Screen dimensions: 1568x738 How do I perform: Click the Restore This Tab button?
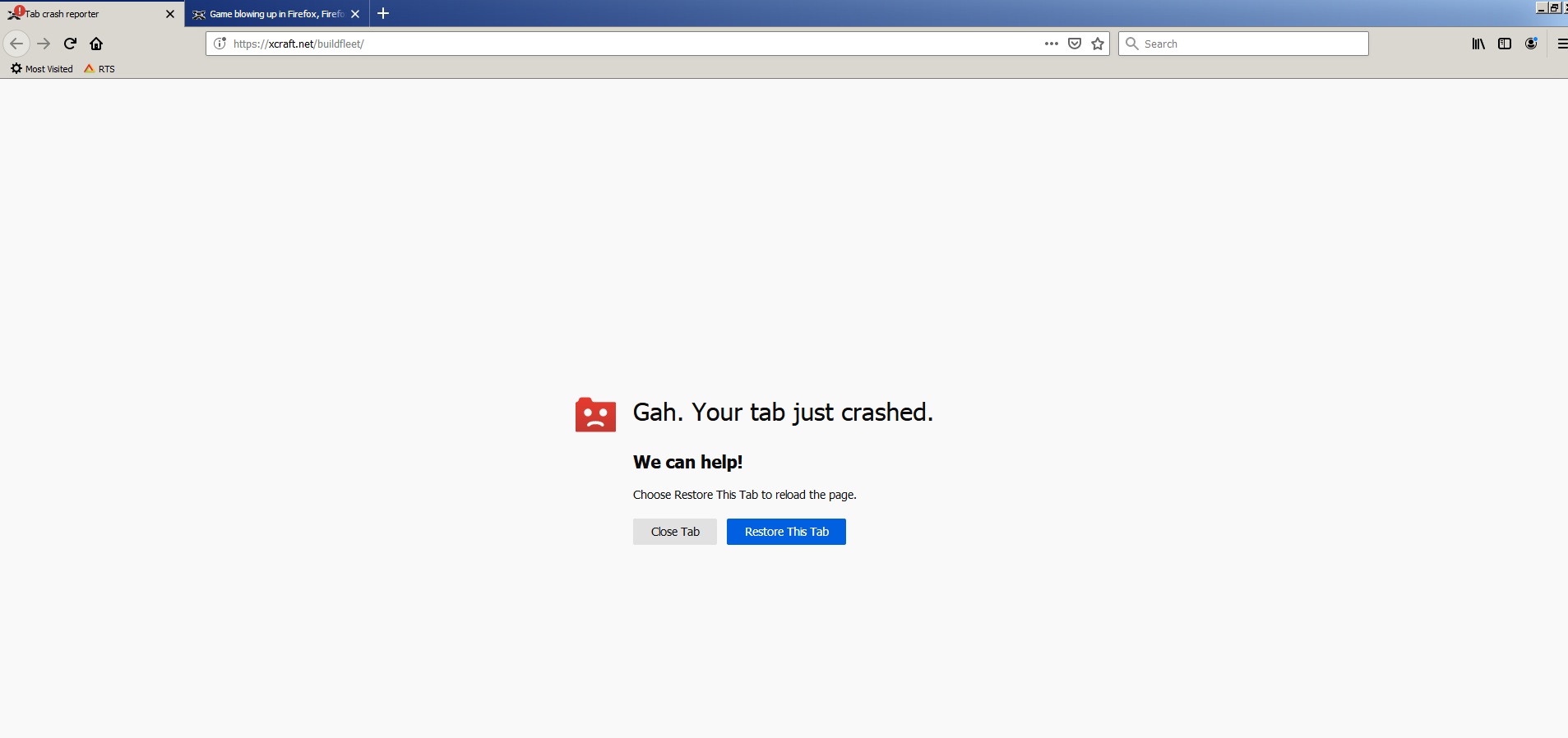coord(786,532)
